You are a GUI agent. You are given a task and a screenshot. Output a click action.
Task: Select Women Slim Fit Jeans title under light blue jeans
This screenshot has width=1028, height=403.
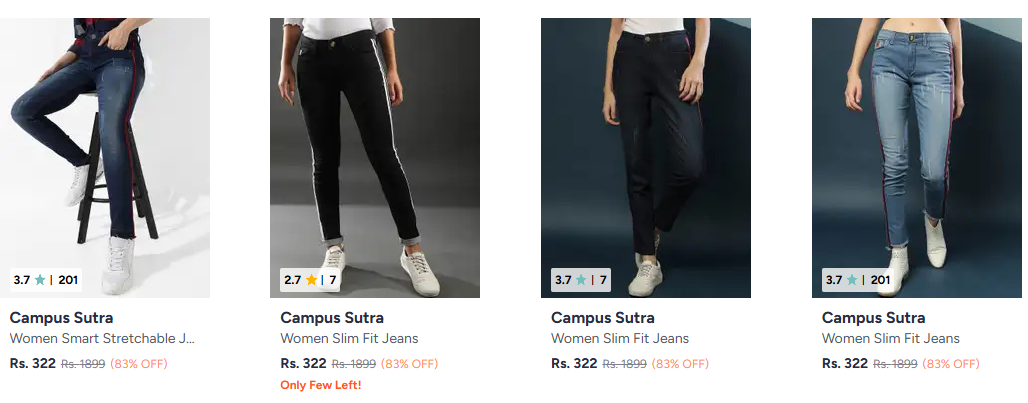(891, 339)
